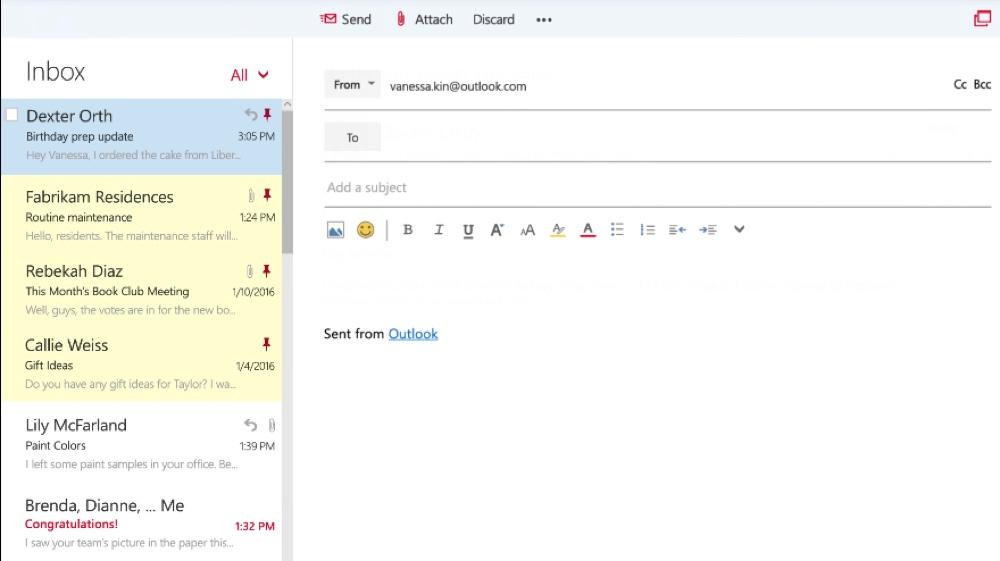This screenshot has width=1000, height=561.
Task: Click reply arrow icon on Dexter Orth email
Action: tap(251, 115)
